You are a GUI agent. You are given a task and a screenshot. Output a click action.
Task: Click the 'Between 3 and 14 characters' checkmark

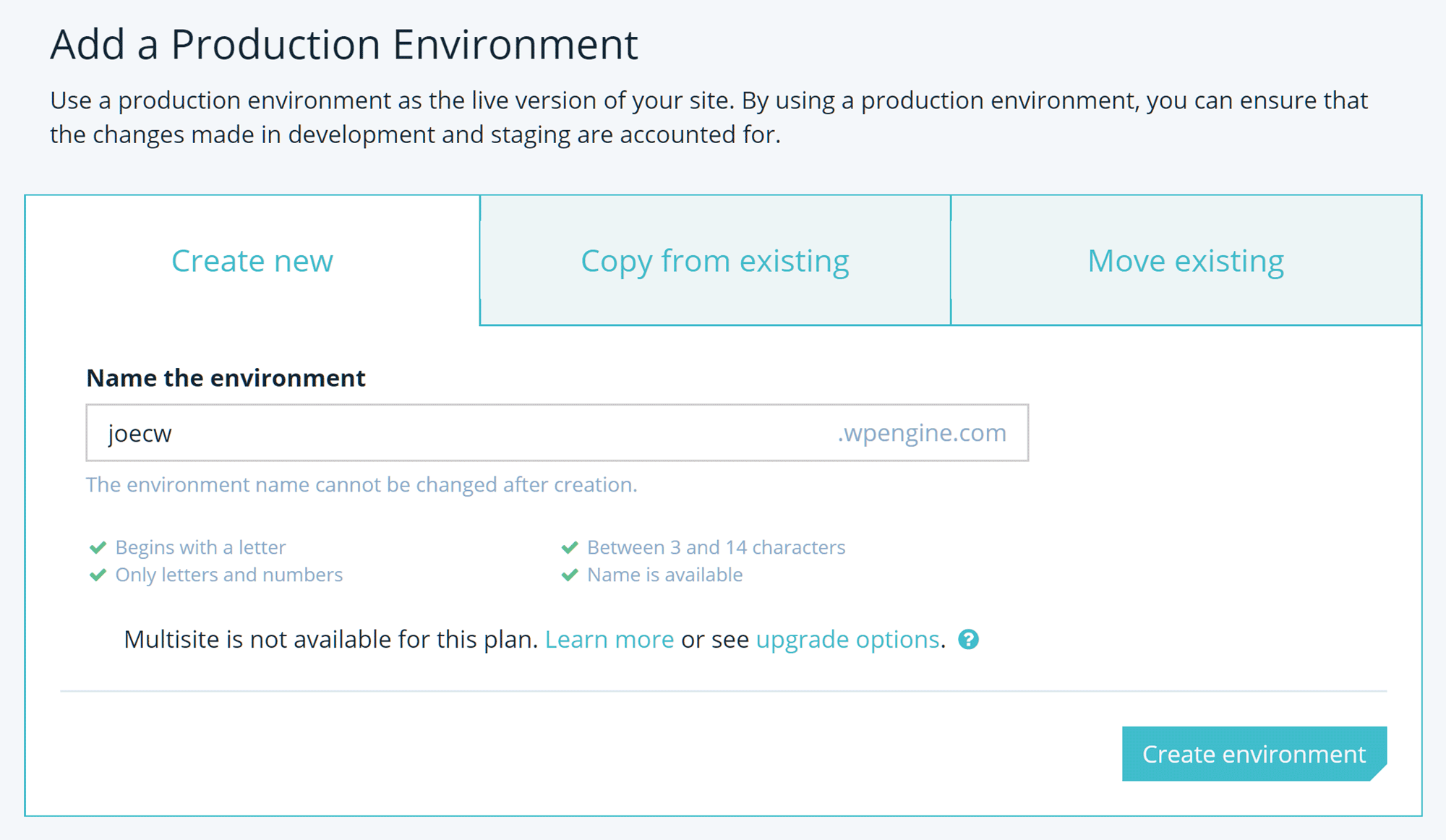pos(570,547)
